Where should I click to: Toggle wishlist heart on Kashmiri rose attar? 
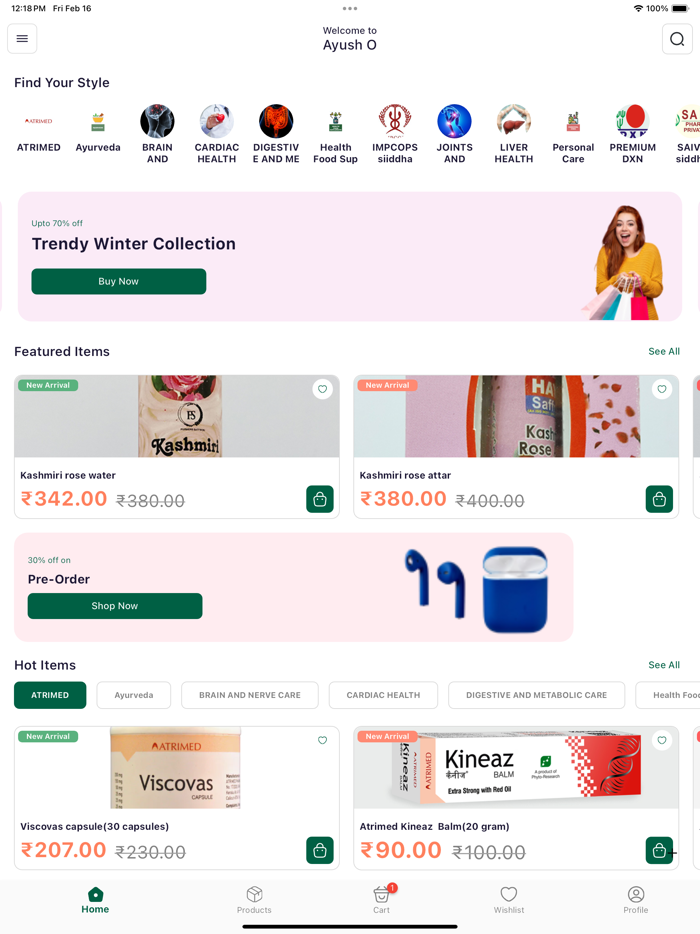(x=662, y=389)
